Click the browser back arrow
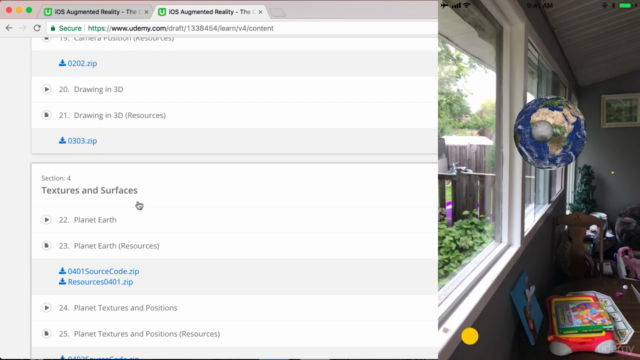Viewport: 640px width, 360px height. pyautogui.click(x=9, y=28)
